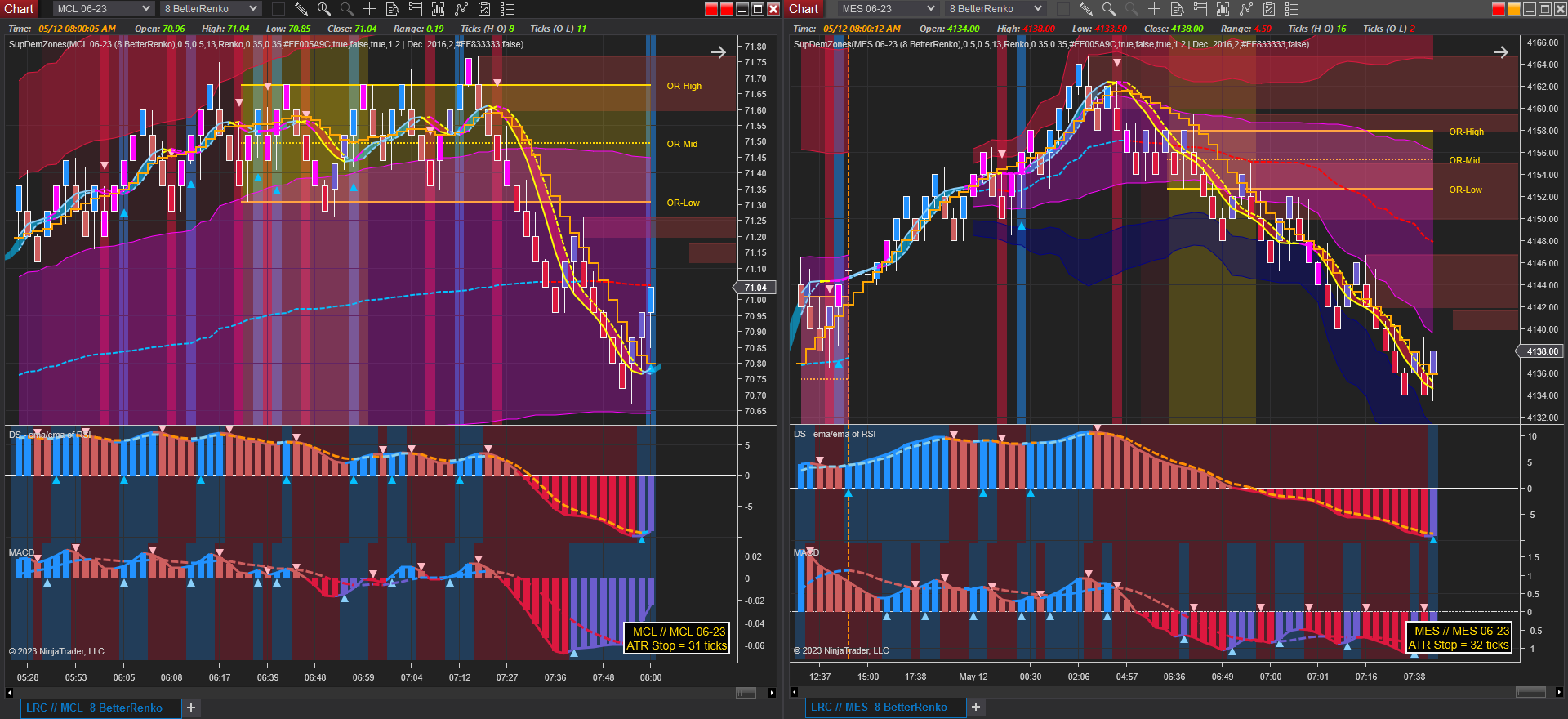Click the red link square in MES window
Image resolution: width=1568 pixels, height=719 pixels.
click(1498, 9)
